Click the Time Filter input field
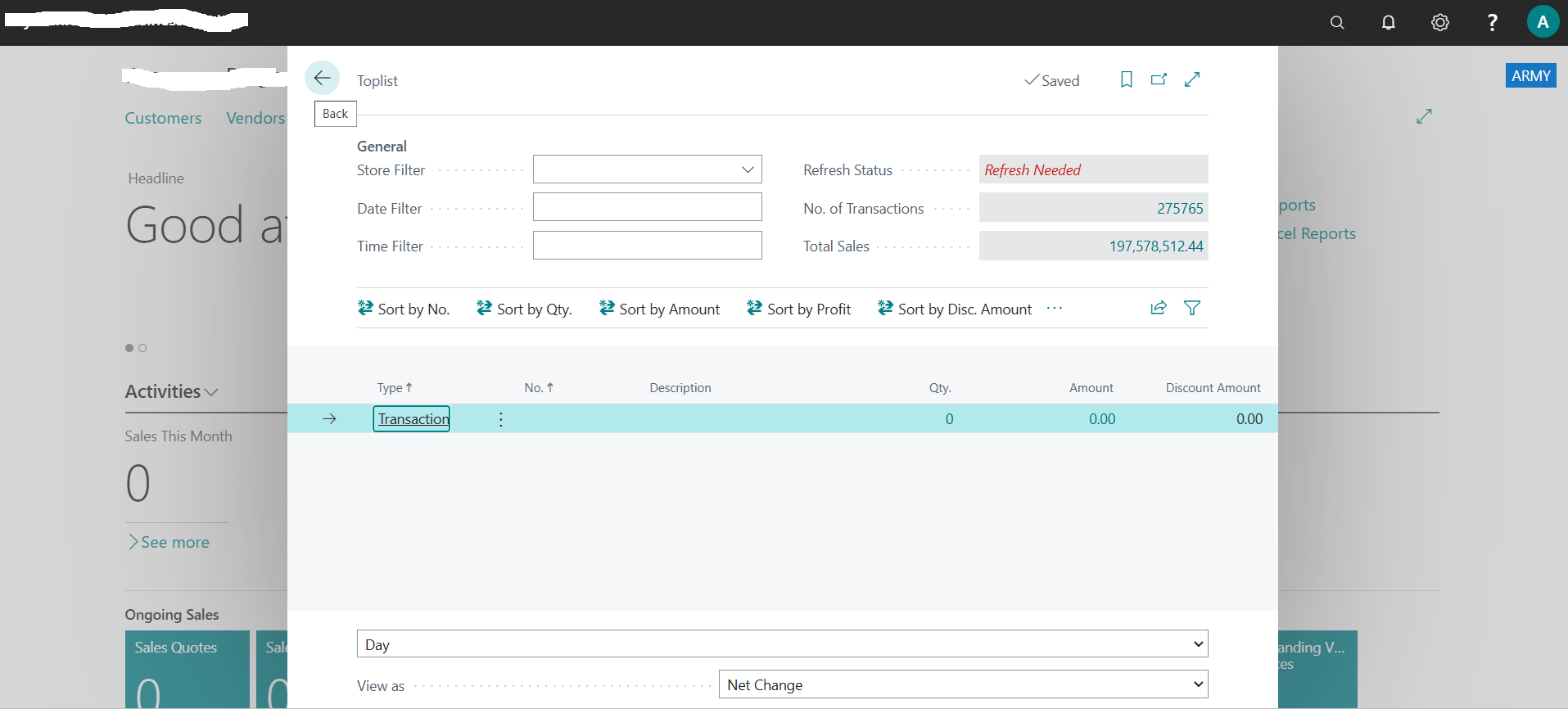Viewport: 1568px width, 709px height. point(648,246)
